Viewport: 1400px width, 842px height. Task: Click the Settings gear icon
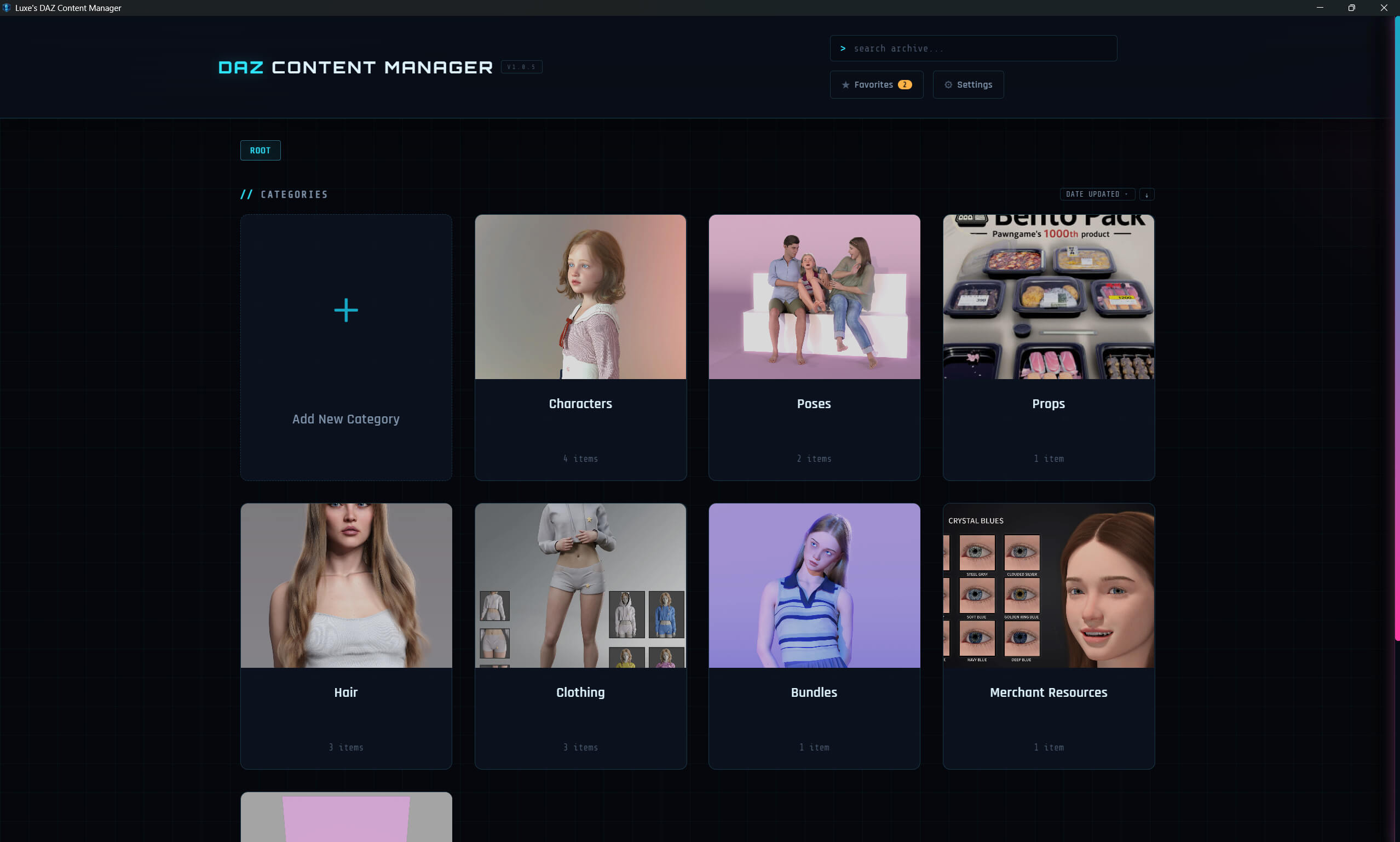click(x=948, y=84)
